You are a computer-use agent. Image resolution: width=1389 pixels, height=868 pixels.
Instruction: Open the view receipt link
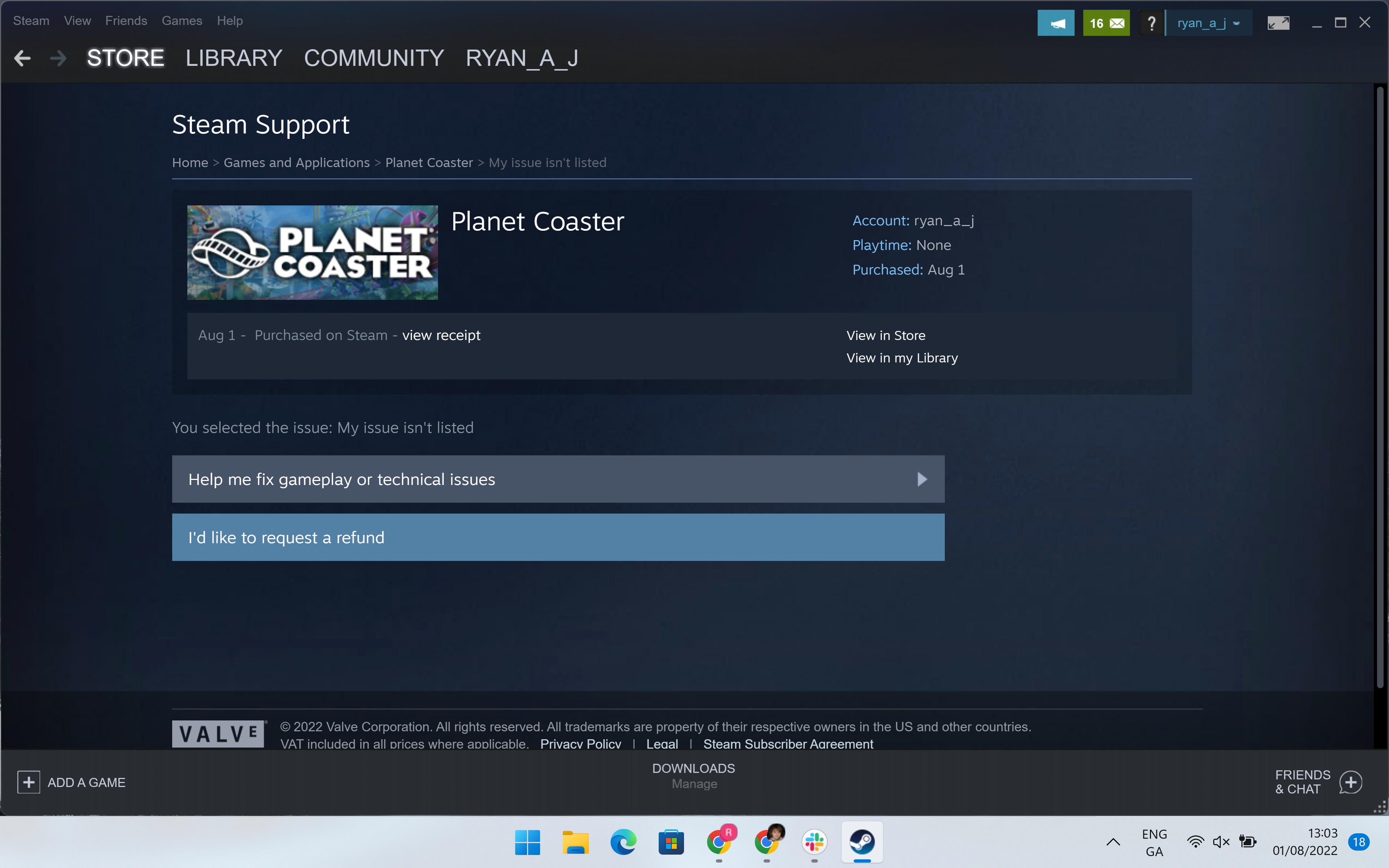click(441, 335)
